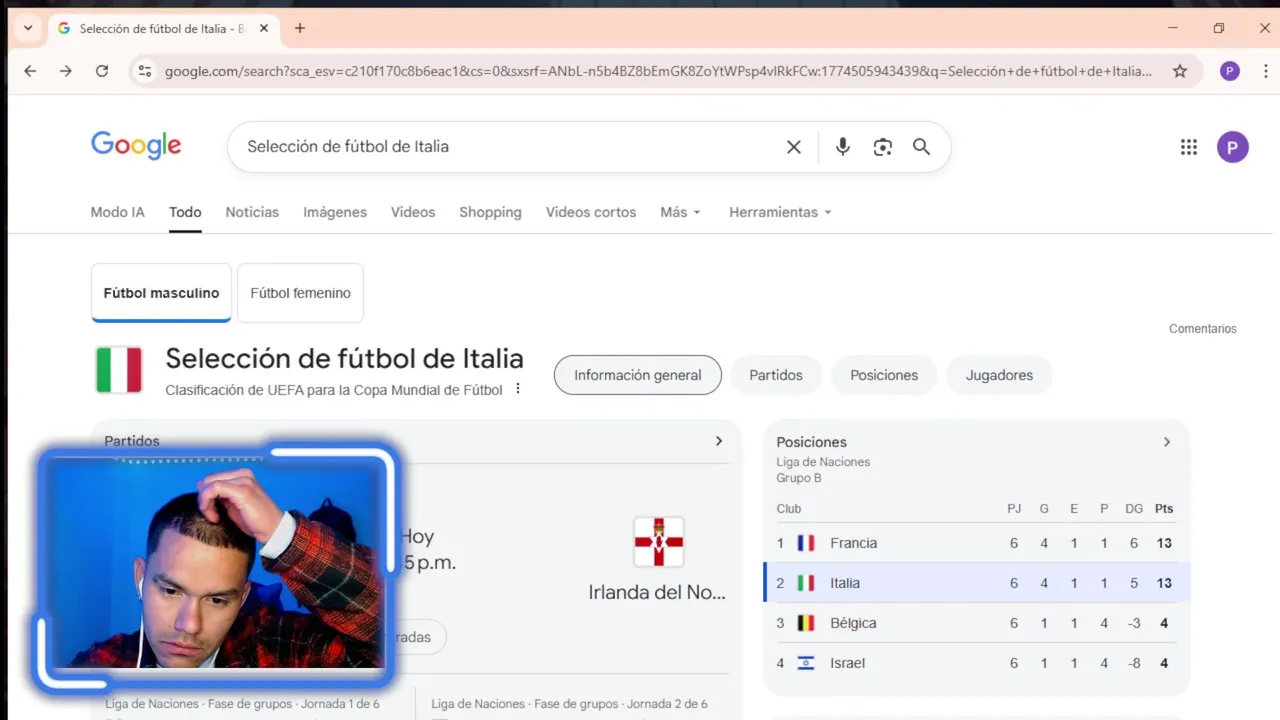This screenshot has width=1280, height=720.
Task: Click the Italy flag image
Action: coord(119,370)
